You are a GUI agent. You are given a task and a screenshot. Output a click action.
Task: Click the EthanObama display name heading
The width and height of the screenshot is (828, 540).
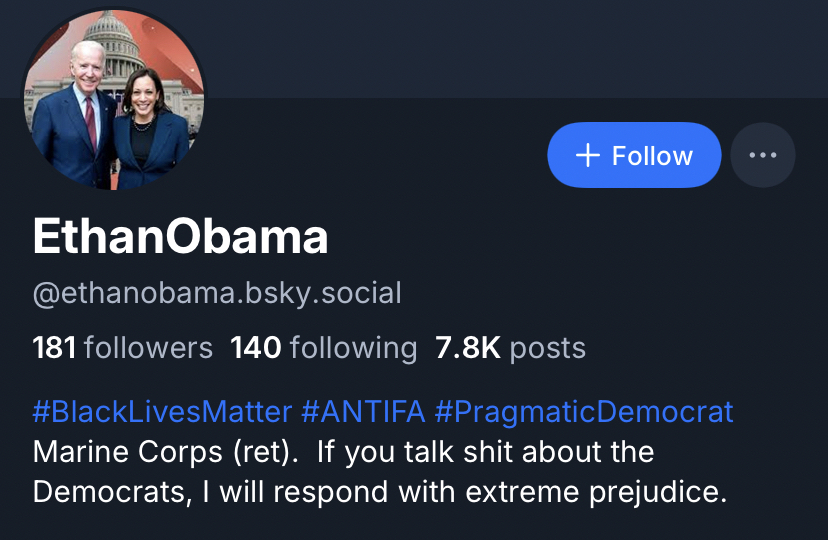click(x=180, y=237)
